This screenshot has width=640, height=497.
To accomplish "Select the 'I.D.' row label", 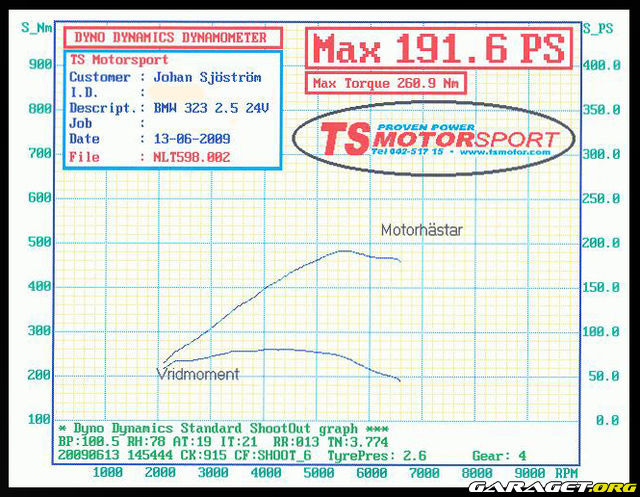I will 84,93.
